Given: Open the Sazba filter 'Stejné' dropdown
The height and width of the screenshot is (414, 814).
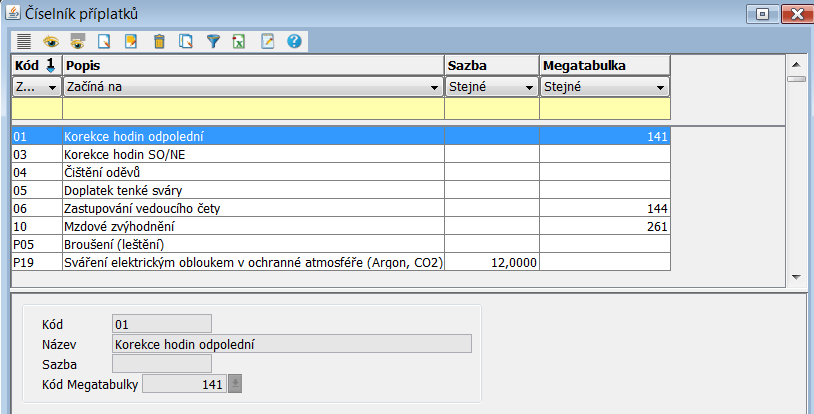Looking at the screenshot, I should click(528, 88).
